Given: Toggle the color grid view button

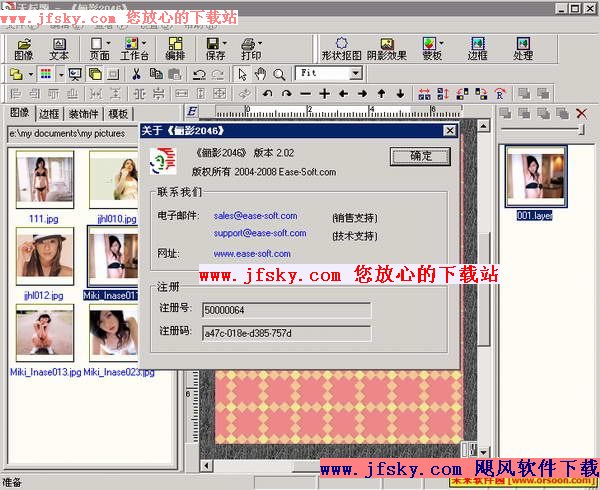Looking at the screenshot, I should pyautogui.click(x=46, y=74).
